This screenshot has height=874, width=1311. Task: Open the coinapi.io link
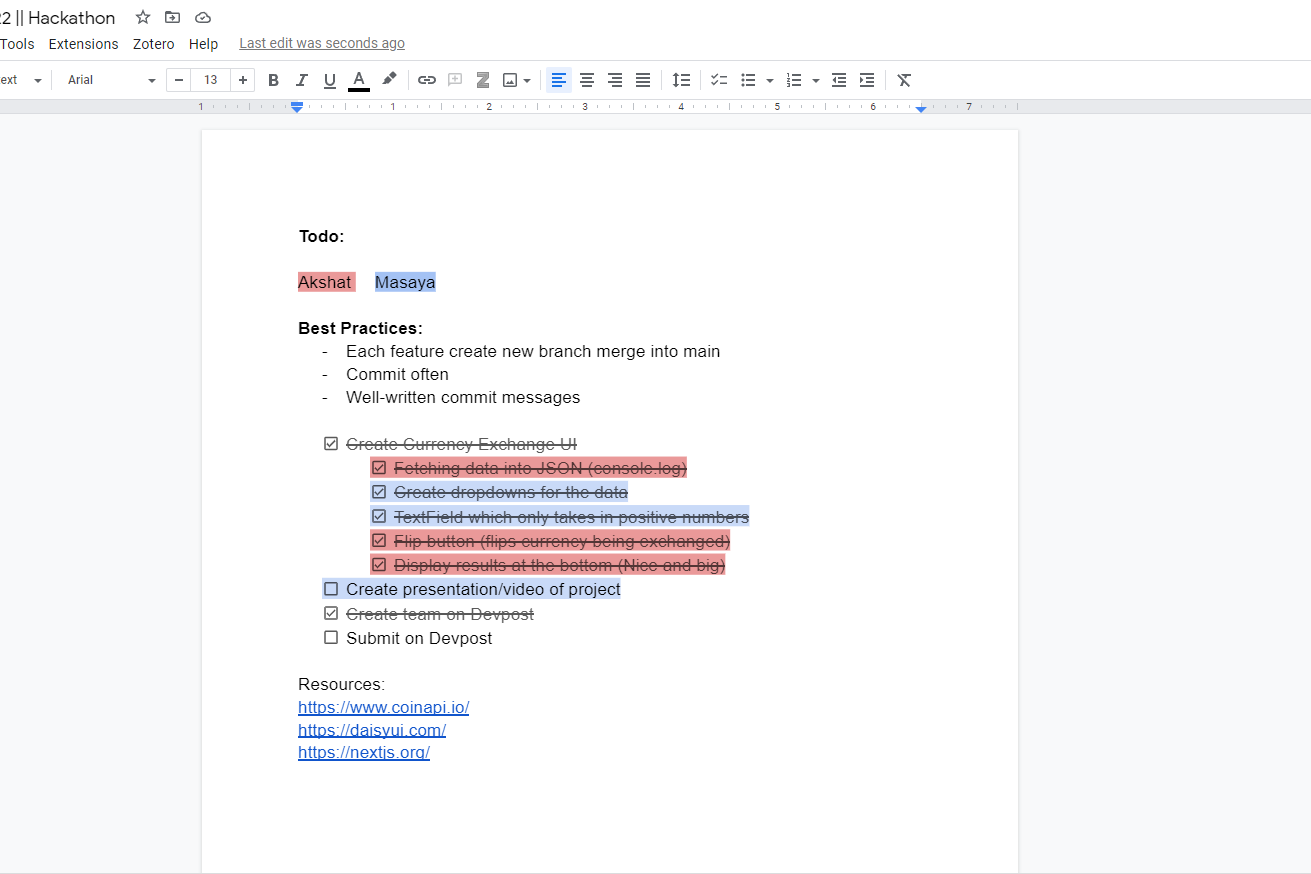pyautogui.click(x=384, y=707)
